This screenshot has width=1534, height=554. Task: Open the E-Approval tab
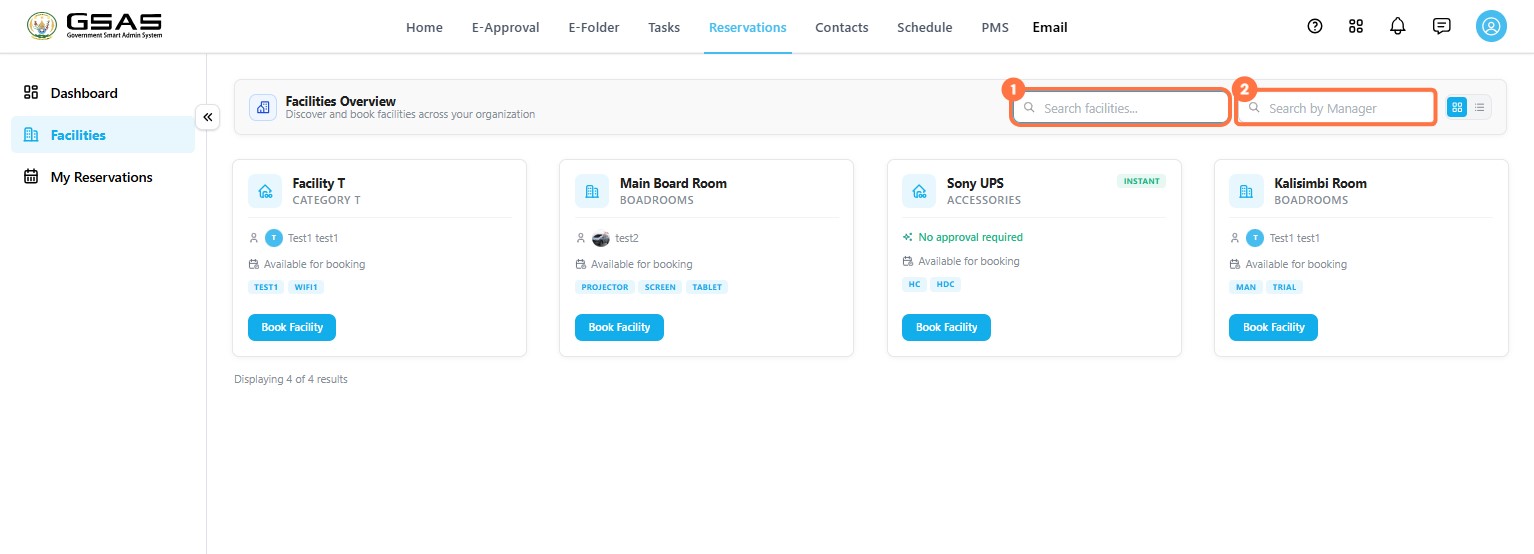coord(505,27)
